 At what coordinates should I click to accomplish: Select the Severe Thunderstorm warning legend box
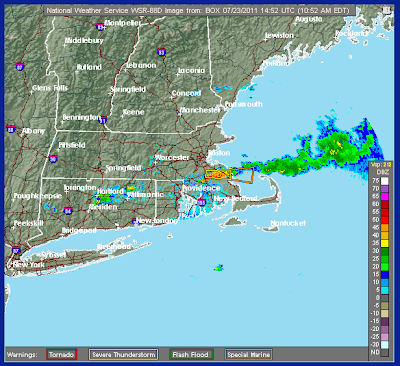pos(123,354)
